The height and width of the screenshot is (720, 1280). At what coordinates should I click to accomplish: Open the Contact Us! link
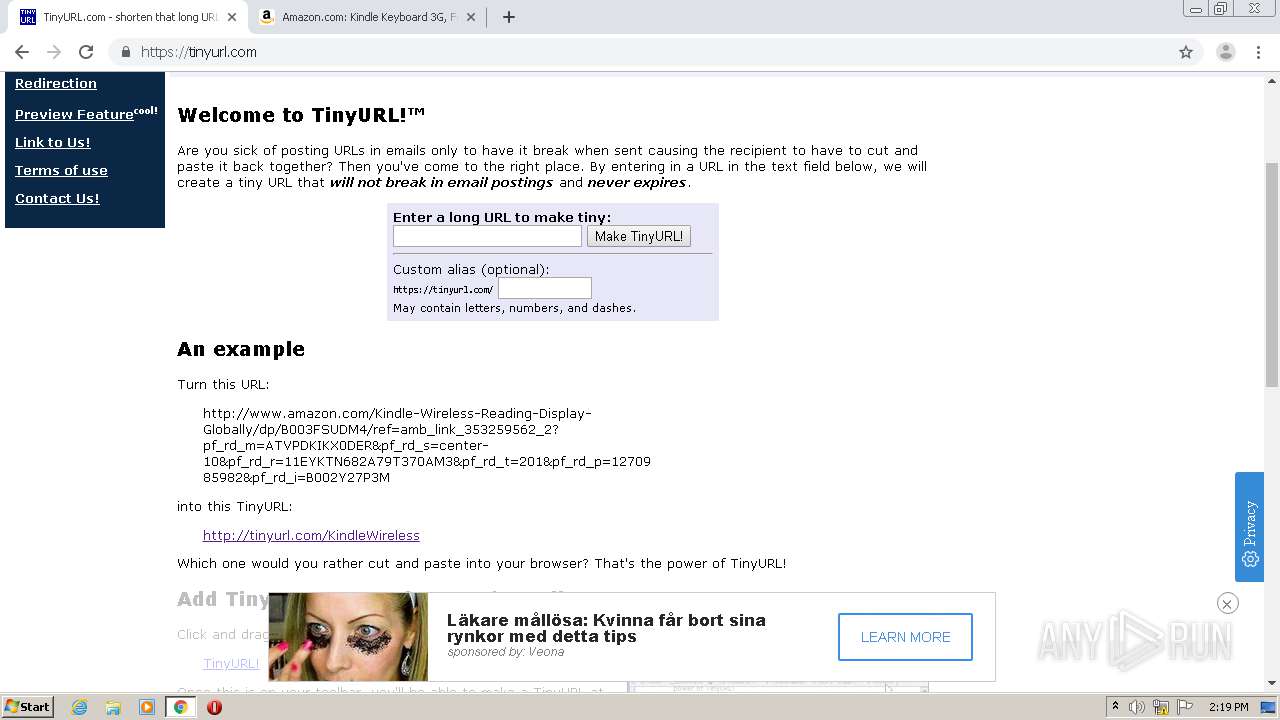point(57,198)
